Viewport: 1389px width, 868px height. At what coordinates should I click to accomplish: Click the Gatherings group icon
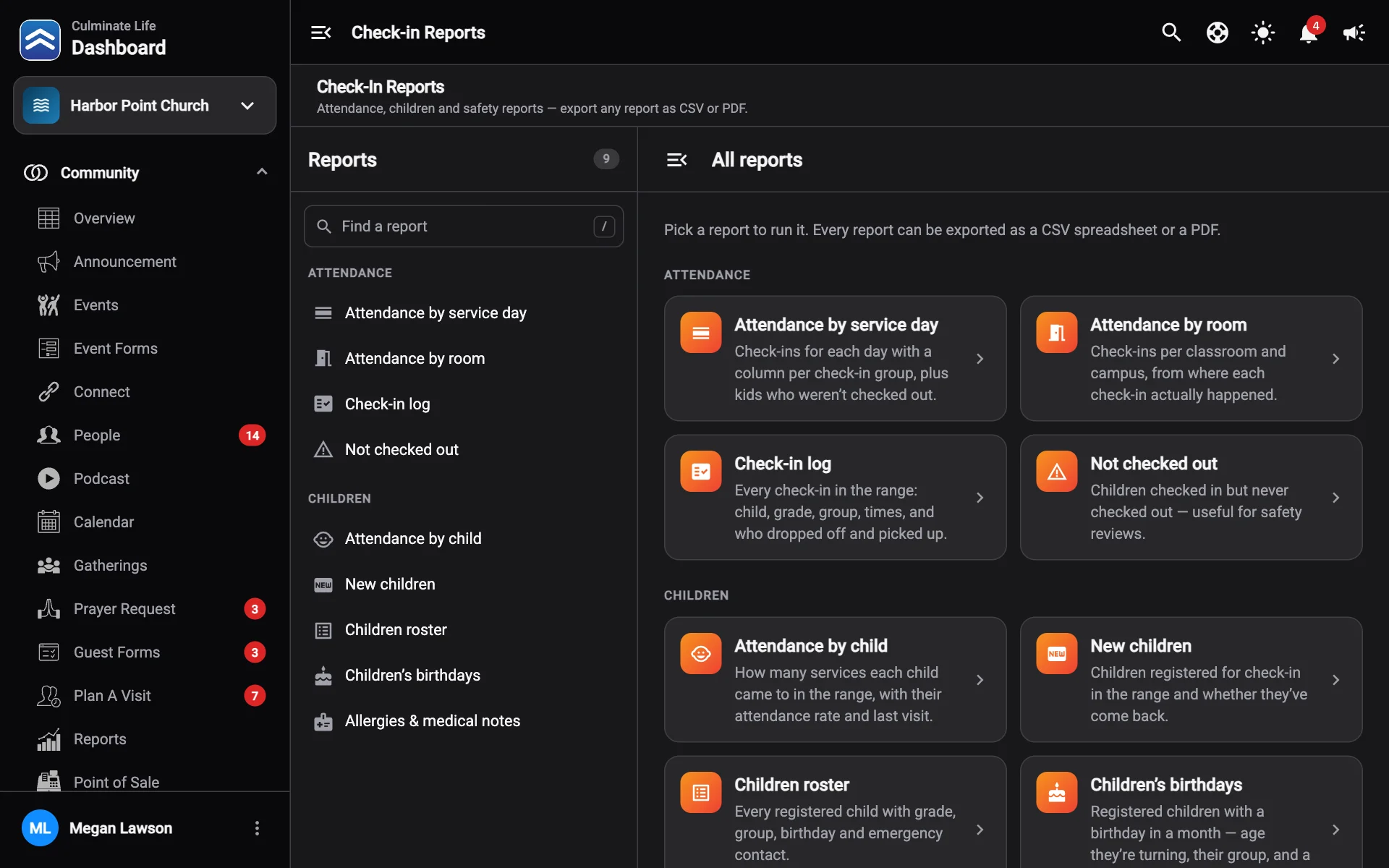[48, 566]
